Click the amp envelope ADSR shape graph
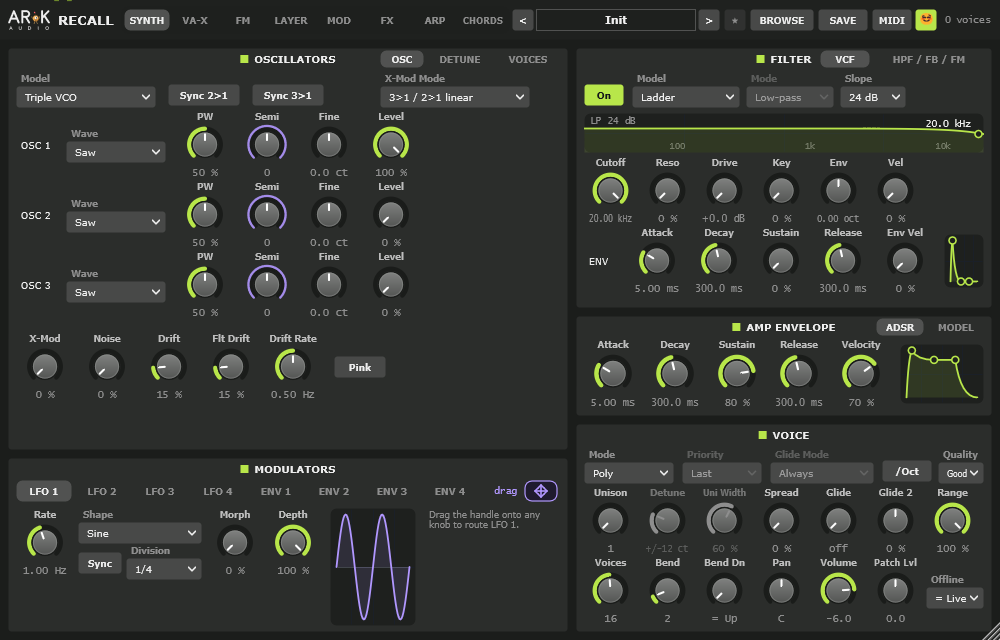The width and height of the screenshot is (1000, 640). pyautogui.click(x=942, y=374)
